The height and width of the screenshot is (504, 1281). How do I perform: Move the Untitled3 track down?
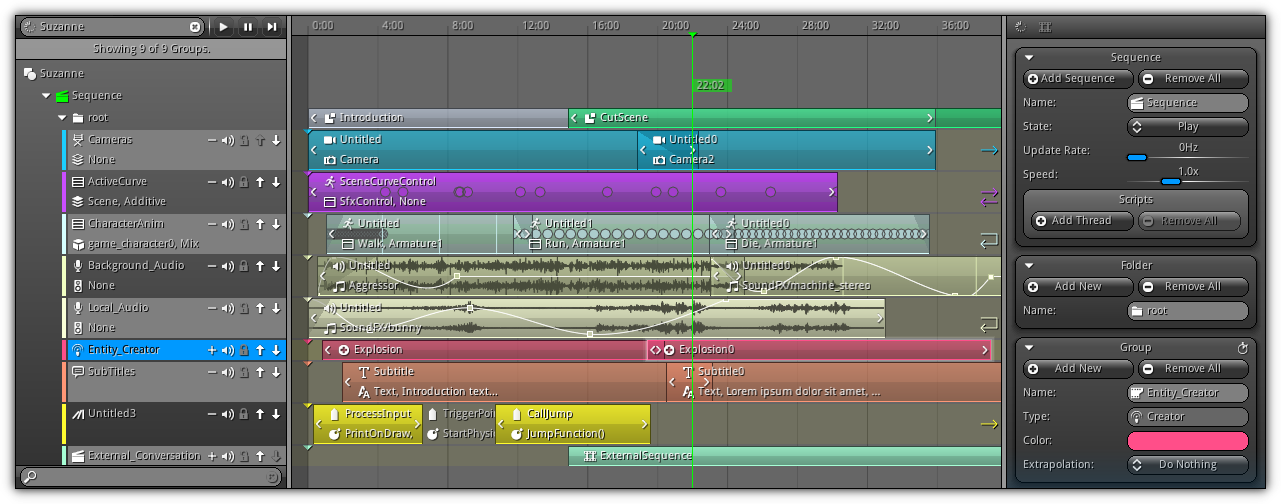pos(275,415)
